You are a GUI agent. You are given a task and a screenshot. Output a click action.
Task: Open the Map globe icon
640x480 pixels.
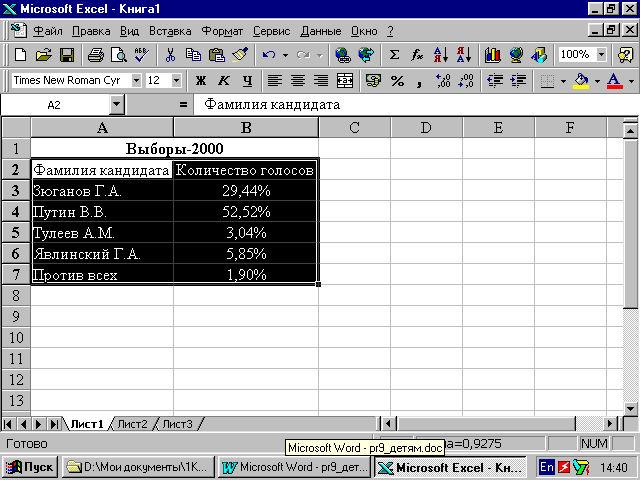pos(516,54)
